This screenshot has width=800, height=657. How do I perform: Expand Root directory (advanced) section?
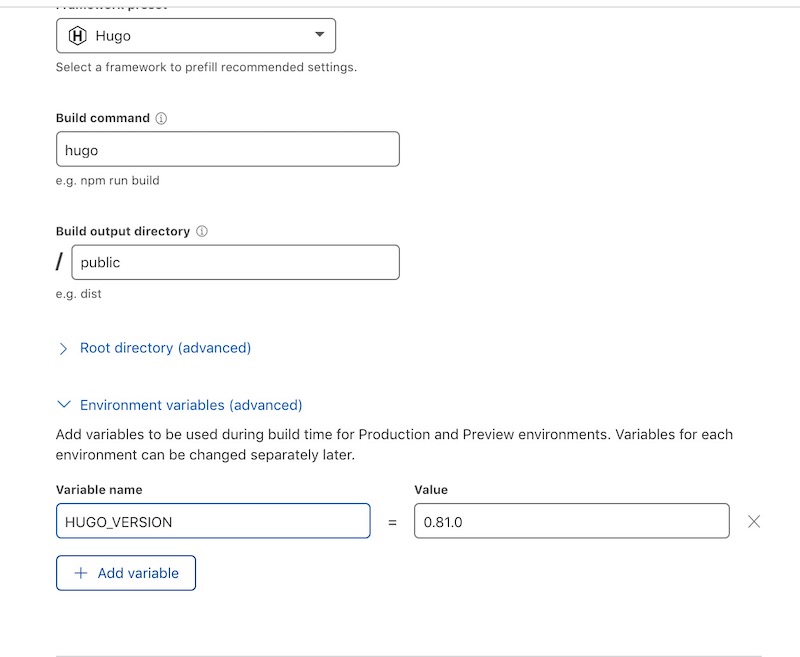pyautogui.click(x=154, y=348)
